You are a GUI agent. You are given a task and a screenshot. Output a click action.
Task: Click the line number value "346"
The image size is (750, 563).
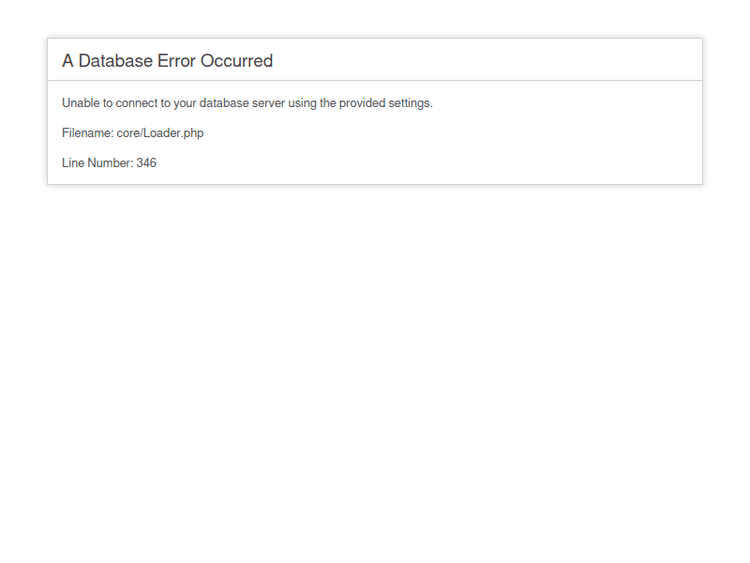tap(147, 163)
